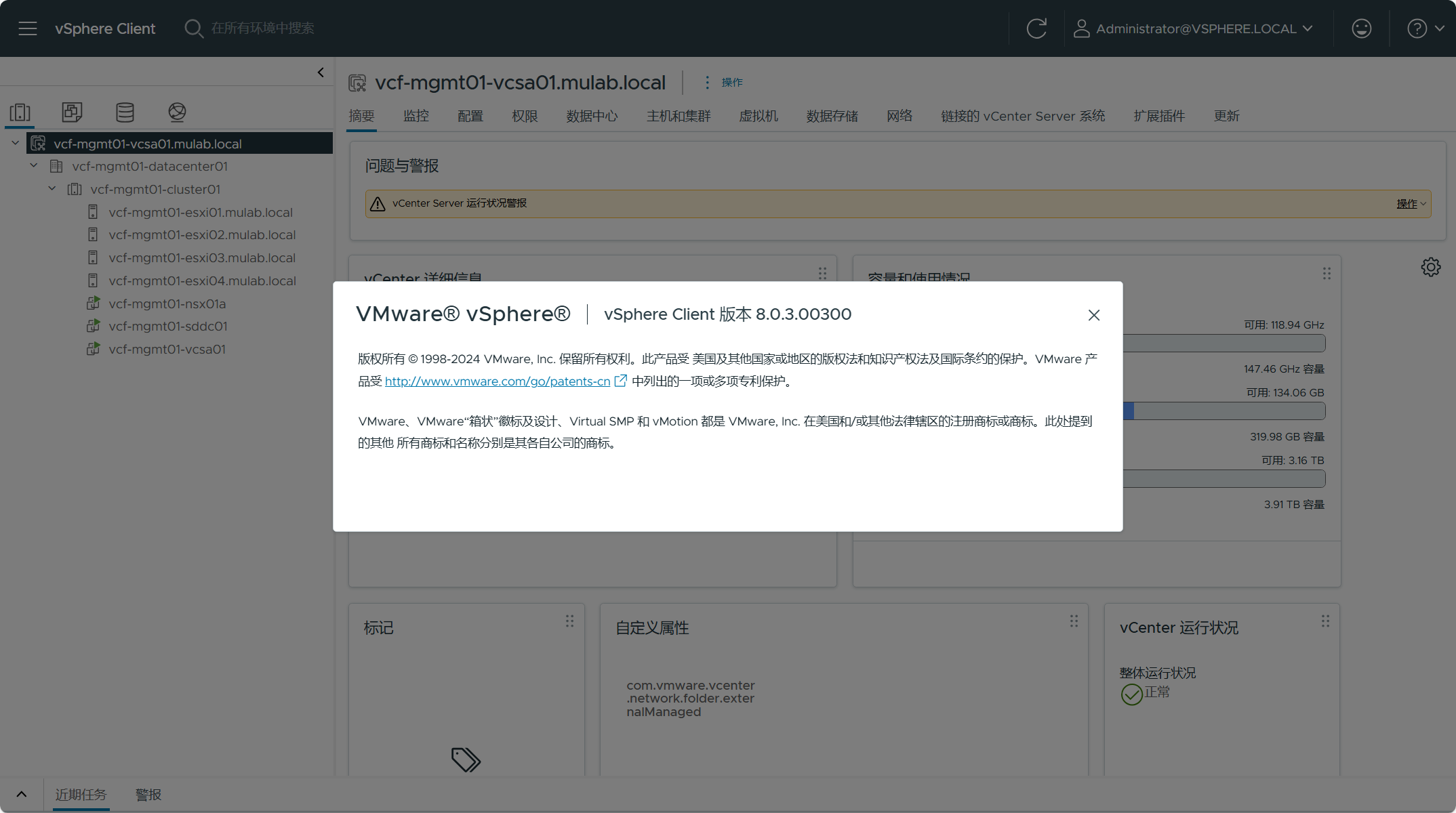Viewport: 1456px width, 813px height.
Task: Select host vcf-mgmt01-esxi04.mulab.local
Action: pyautogui.click(x=202, y=281)
